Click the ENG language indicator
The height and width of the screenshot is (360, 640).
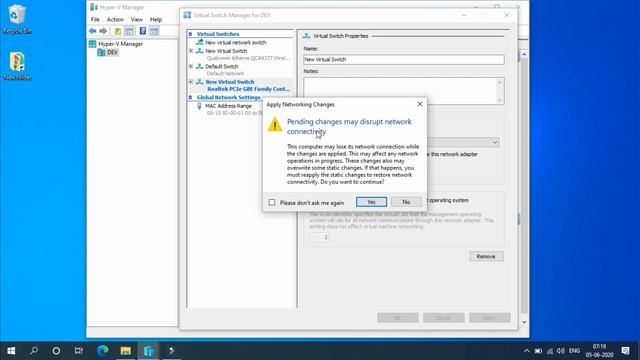click(x=574, y=351)
